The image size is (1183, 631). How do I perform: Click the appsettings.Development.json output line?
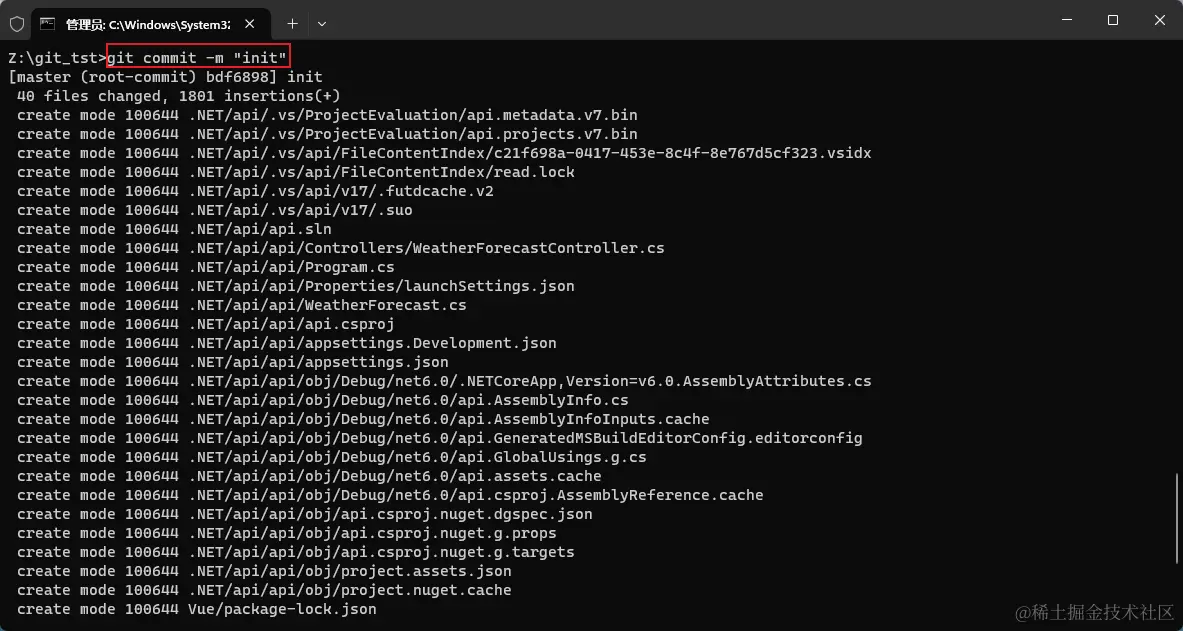(286, 343)
